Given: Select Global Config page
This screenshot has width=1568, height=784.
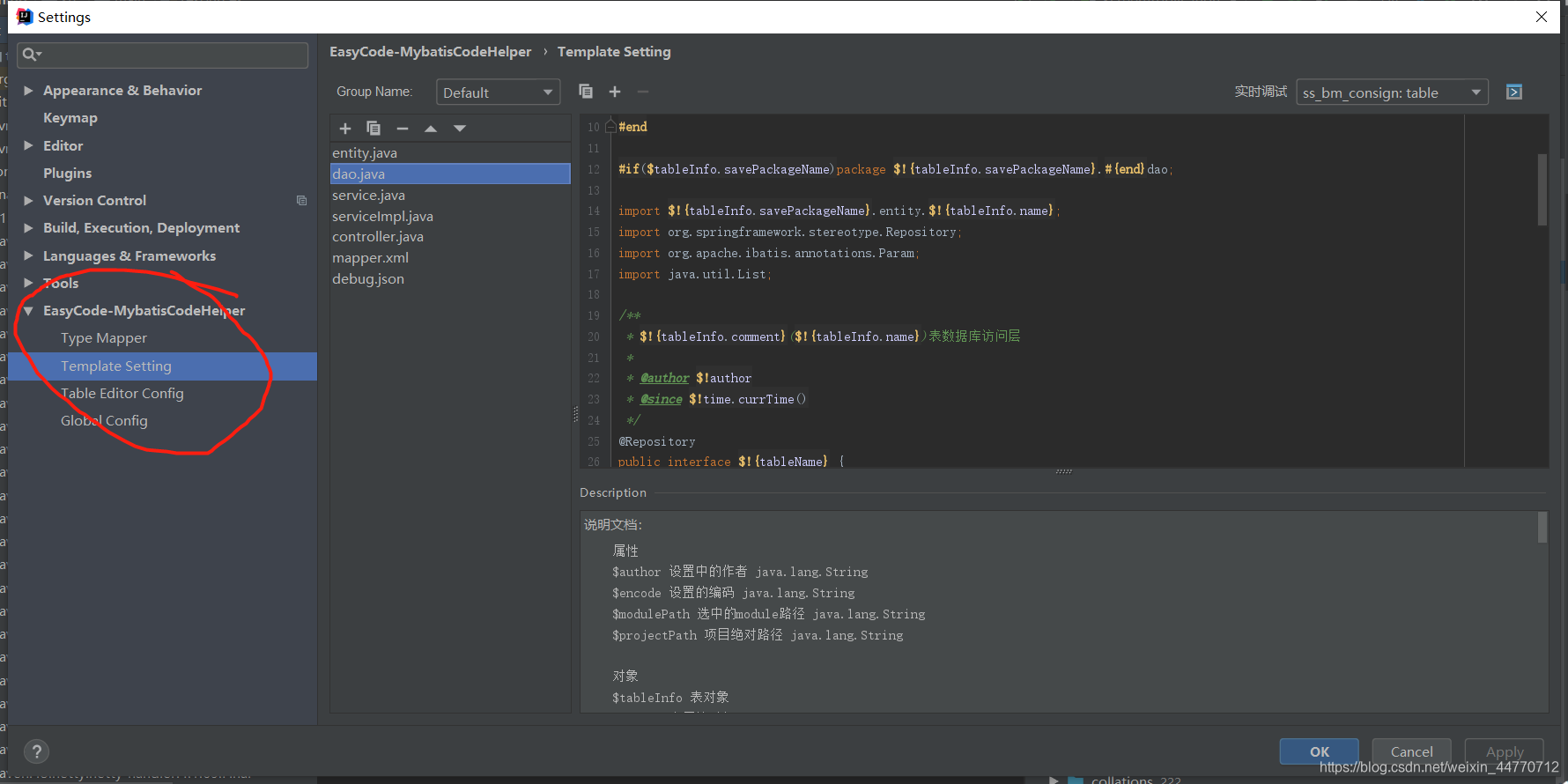Looking at the screenshot, I should (104, 421).
